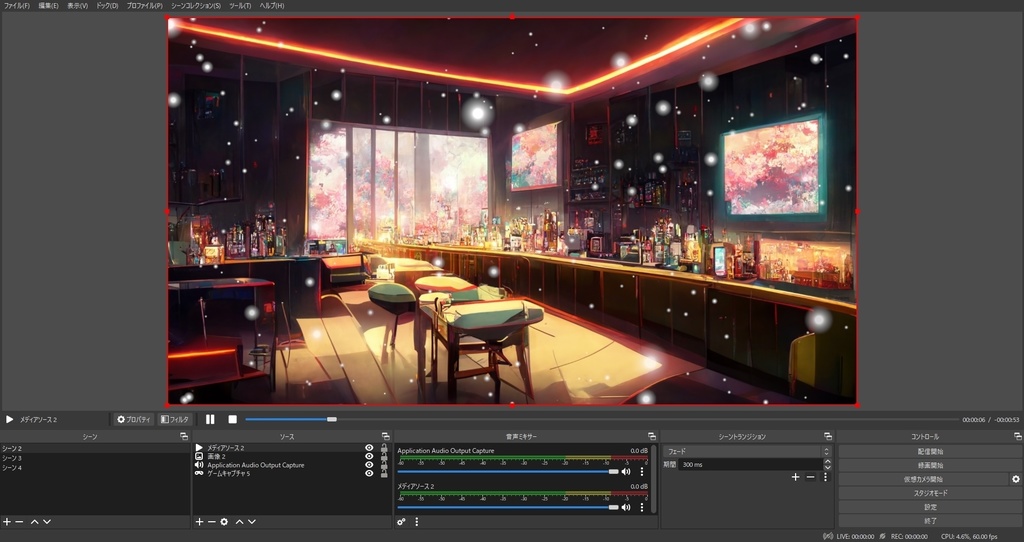
Task: Open the フェード transition dropdown
Action: coord(746,451)
